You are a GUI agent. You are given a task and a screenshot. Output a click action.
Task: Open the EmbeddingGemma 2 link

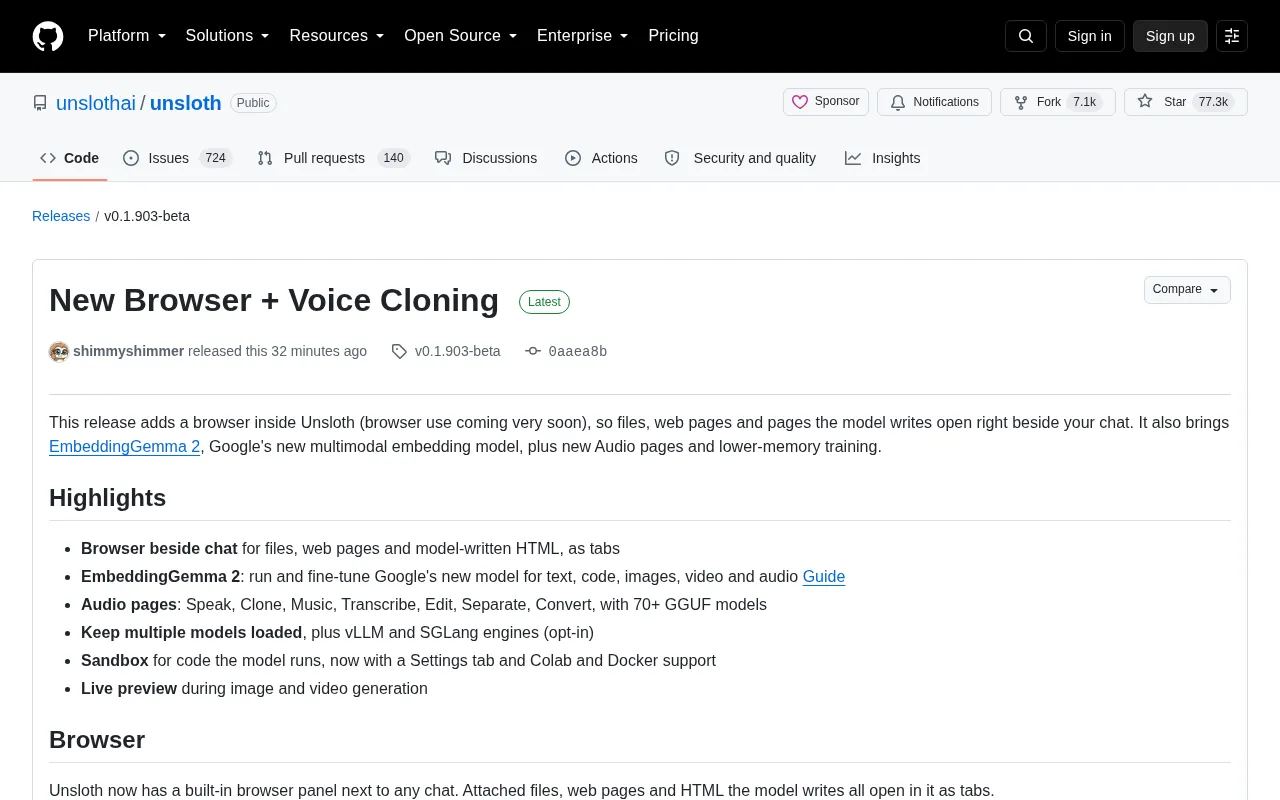pyautogui.click(x=125, y=446)
